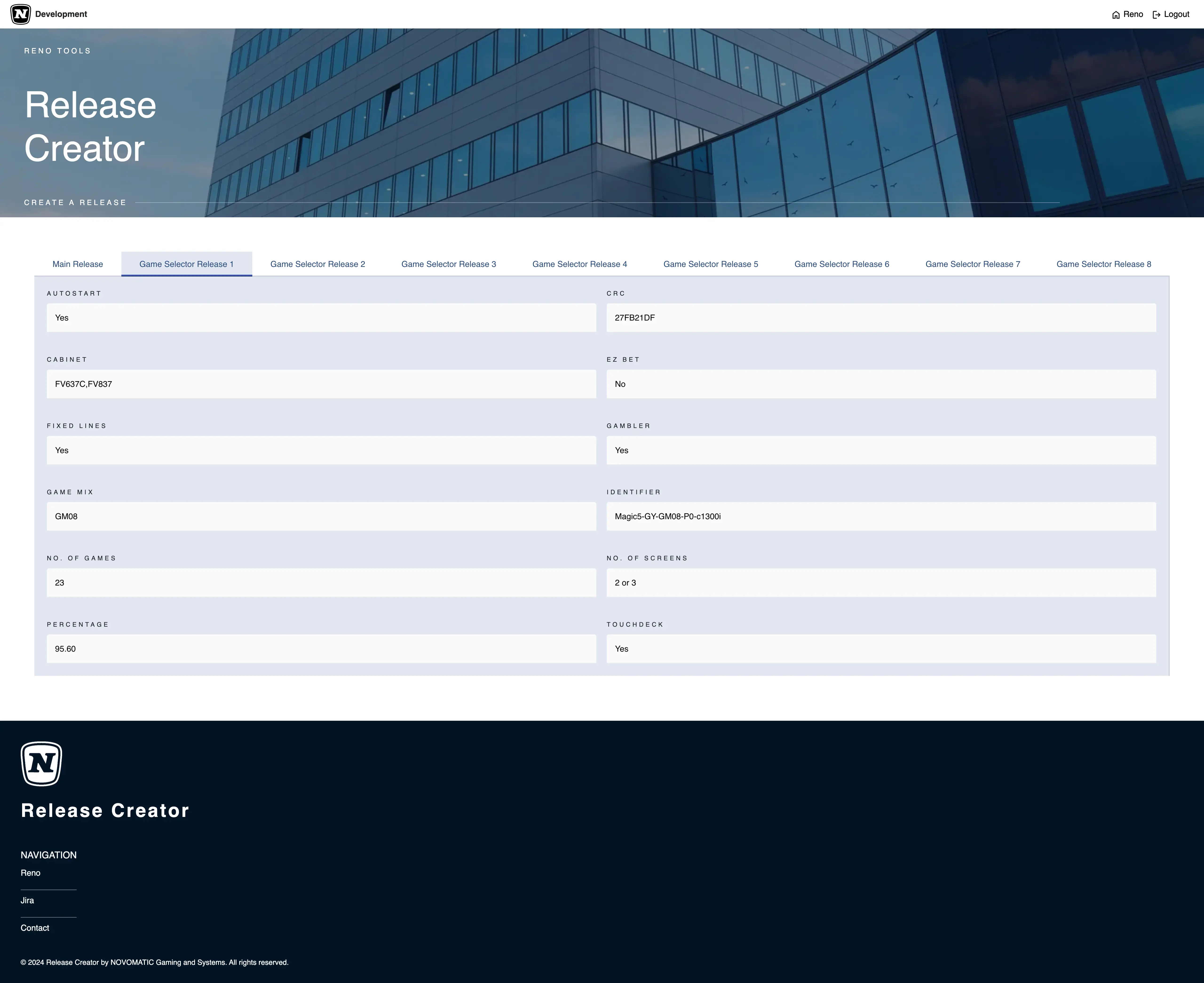Click the CRC field 27FB21DF

pyautogui.click(x=881, y=318)
